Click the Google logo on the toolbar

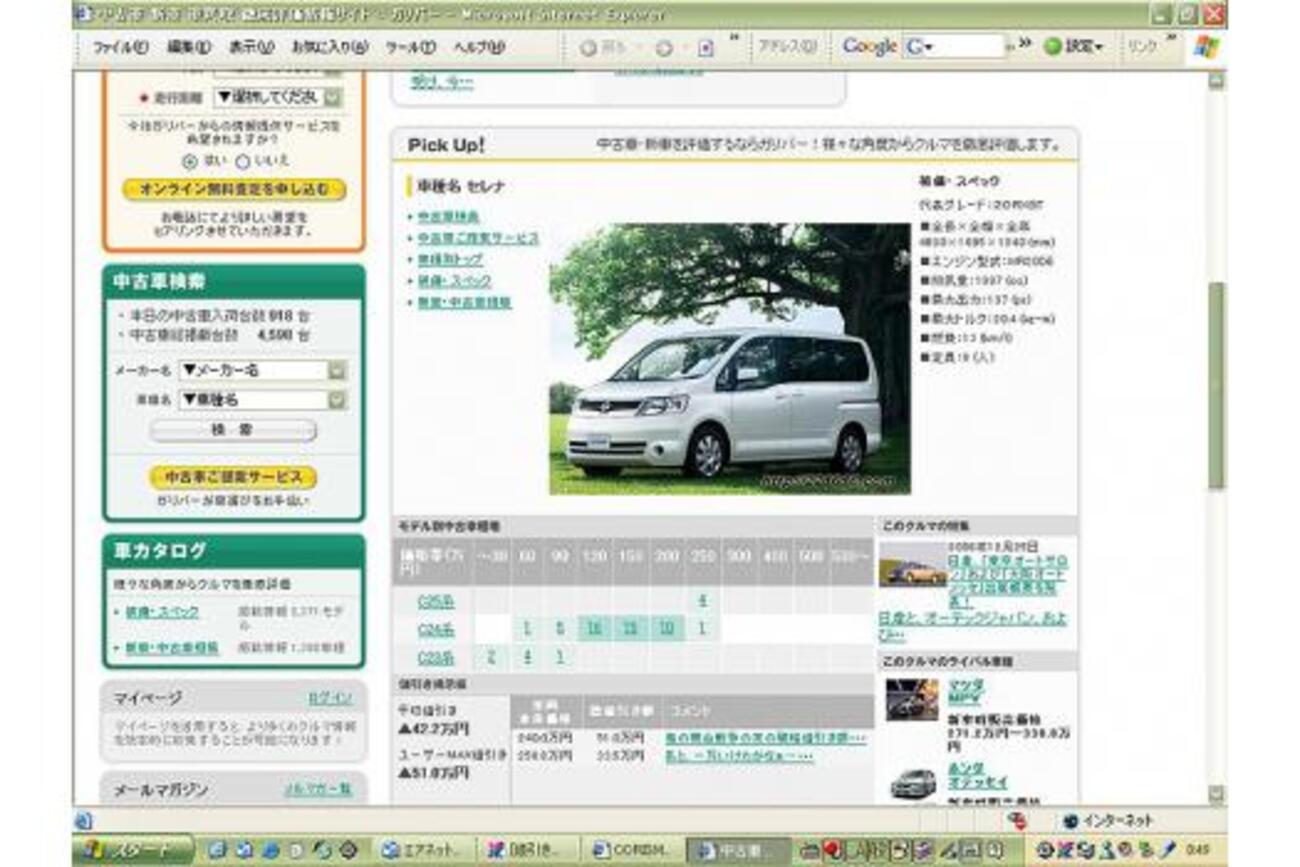tap(869, 47)
